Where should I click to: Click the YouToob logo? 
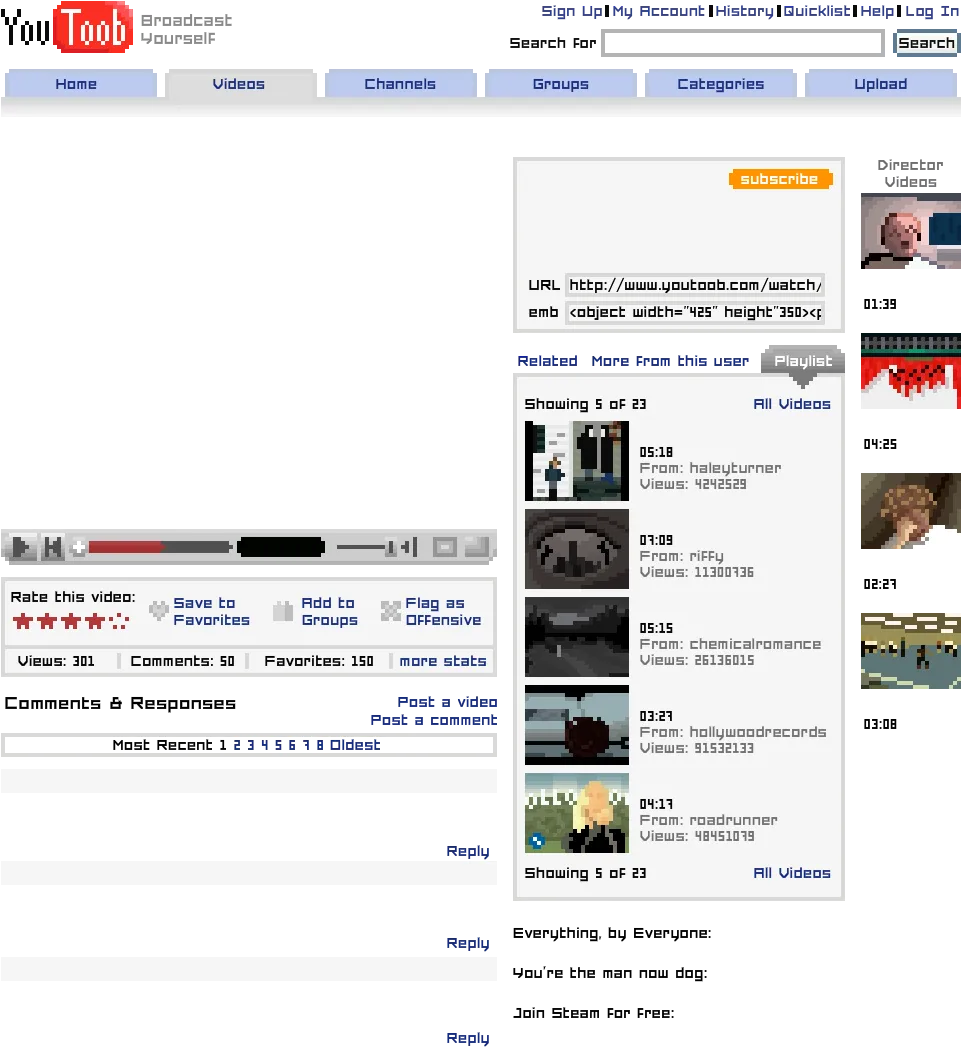(67, 27)
